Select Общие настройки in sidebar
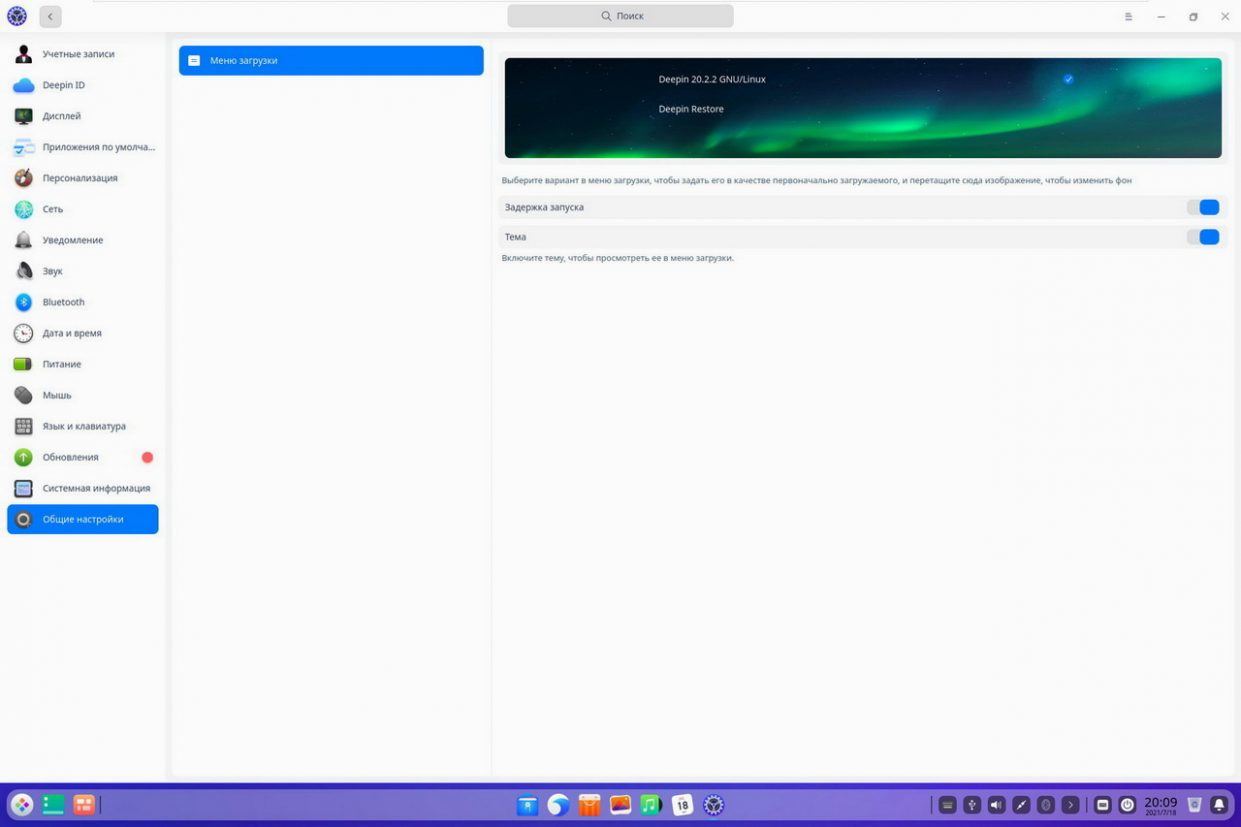 click(83, 519)
